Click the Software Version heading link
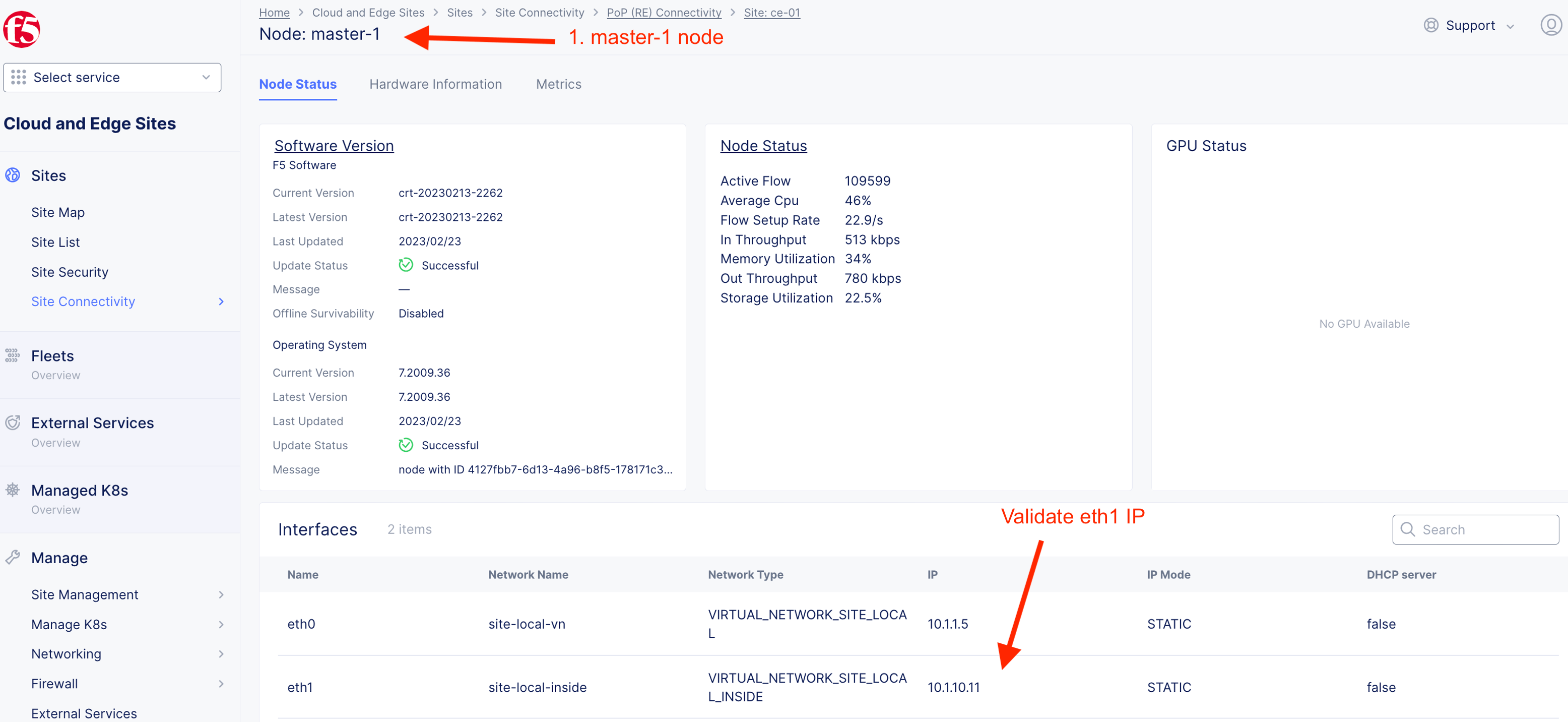The image size is (1568, 722). 334,146
